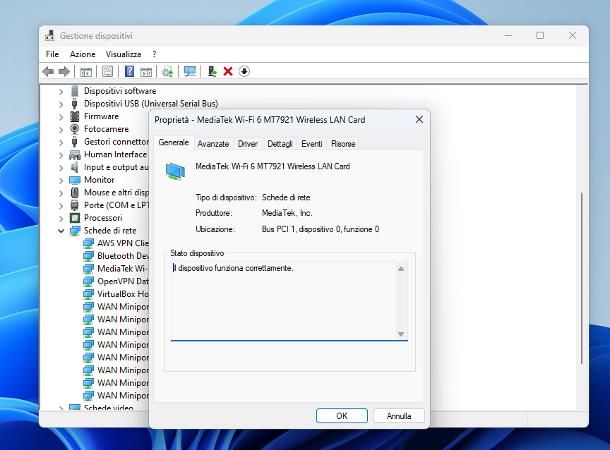Screen dimensions: 610x450
Task: Click the action pane toolbar icon
Action: (x=146, y=72)
